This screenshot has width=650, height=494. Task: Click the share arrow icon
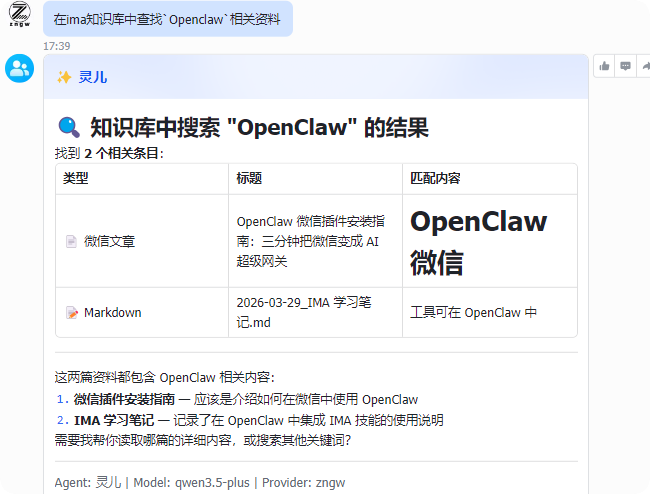(644, 66)
